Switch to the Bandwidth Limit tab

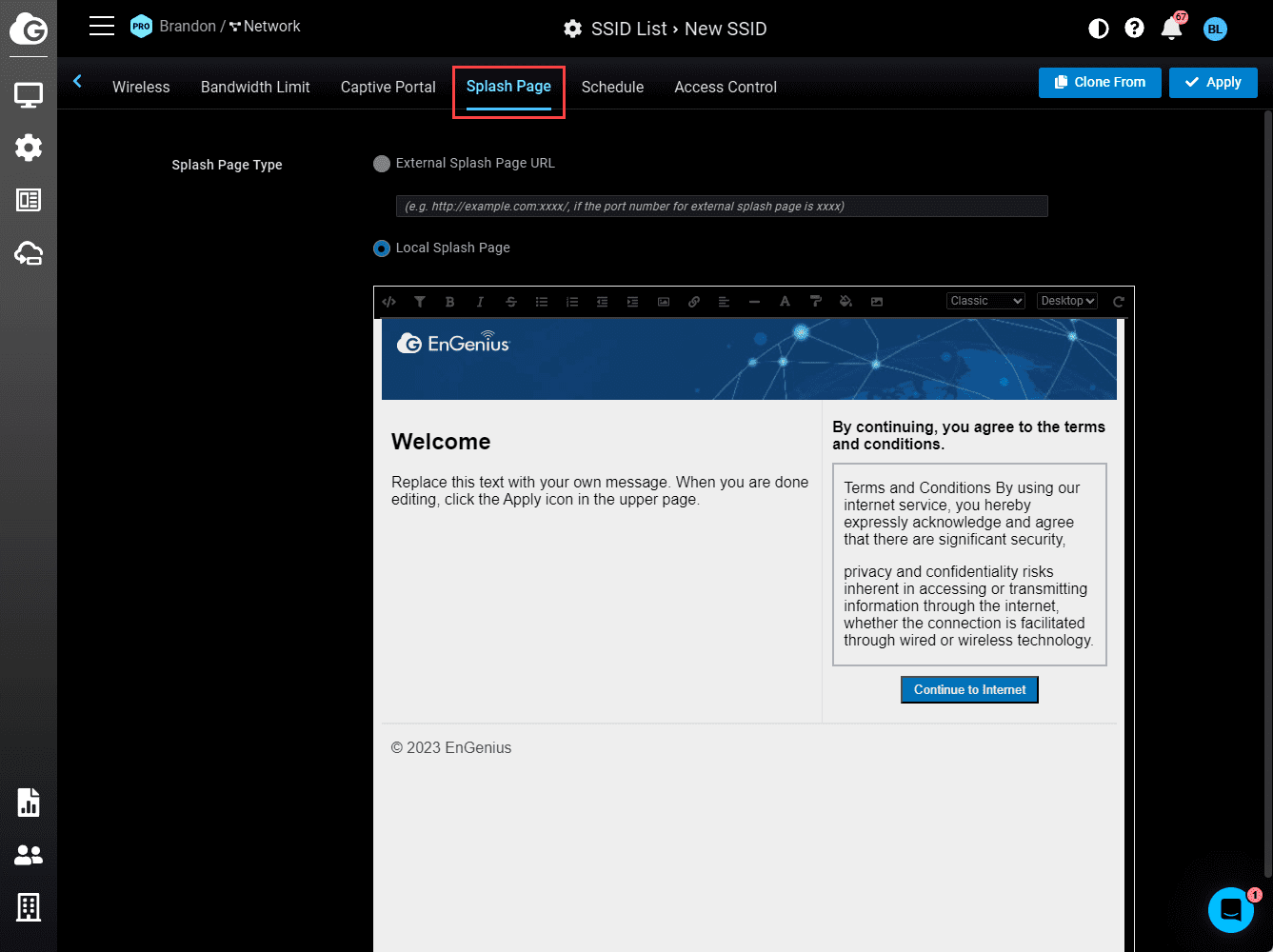coord(255,87)
